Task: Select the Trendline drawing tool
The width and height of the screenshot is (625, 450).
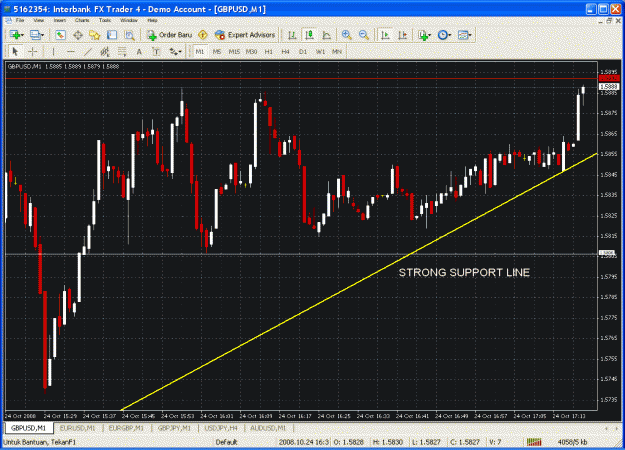Action: click(88, 51)
